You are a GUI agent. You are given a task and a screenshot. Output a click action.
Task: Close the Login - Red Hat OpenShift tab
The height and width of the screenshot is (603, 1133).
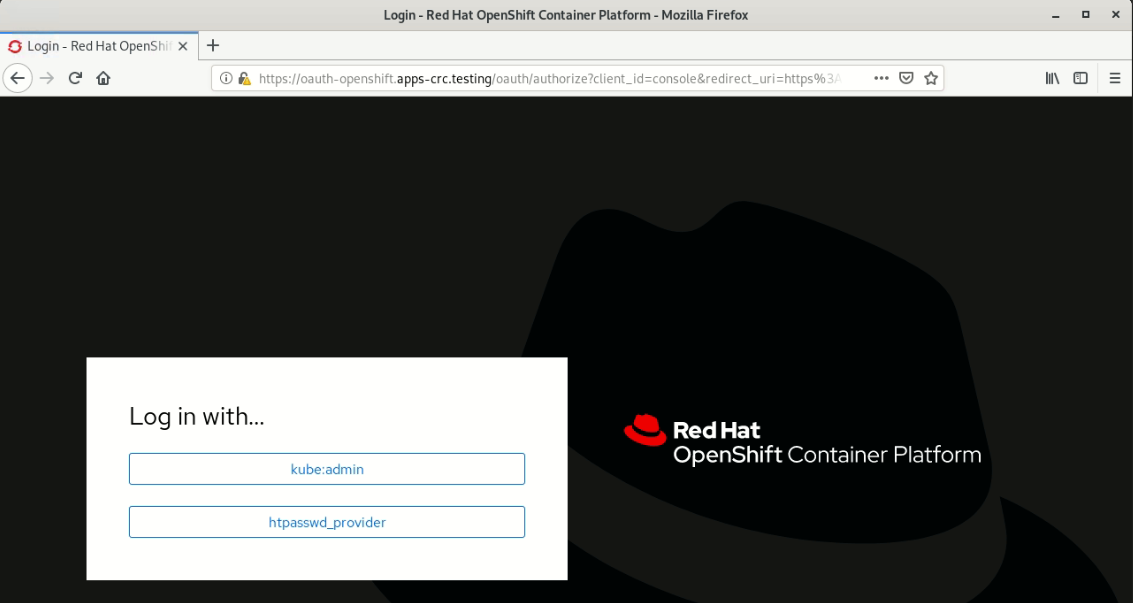tap(183, 46)
